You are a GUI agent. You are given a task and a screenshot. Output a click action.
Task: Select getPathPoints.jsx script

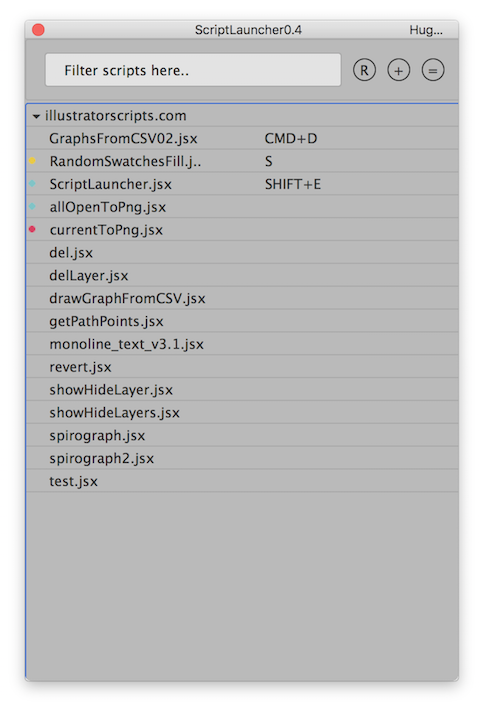point(242,321)
